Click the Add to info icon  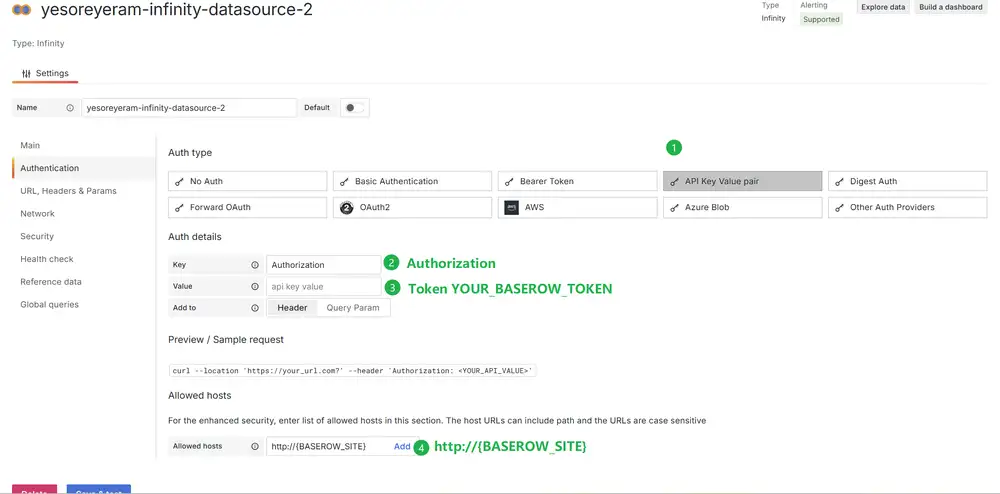click(x=254, y=308)
